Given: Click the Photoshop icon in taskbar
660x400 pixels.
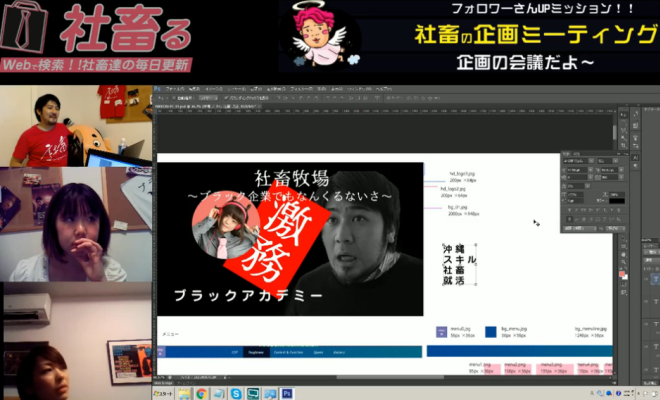Looking at the screenshot, I should 287,394.
